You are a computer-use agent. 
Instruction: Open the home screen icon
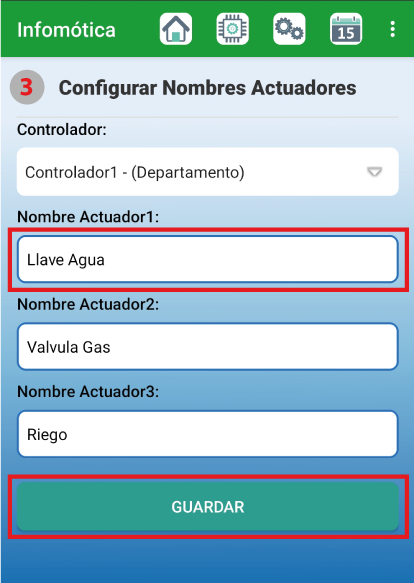click(176, 29)
